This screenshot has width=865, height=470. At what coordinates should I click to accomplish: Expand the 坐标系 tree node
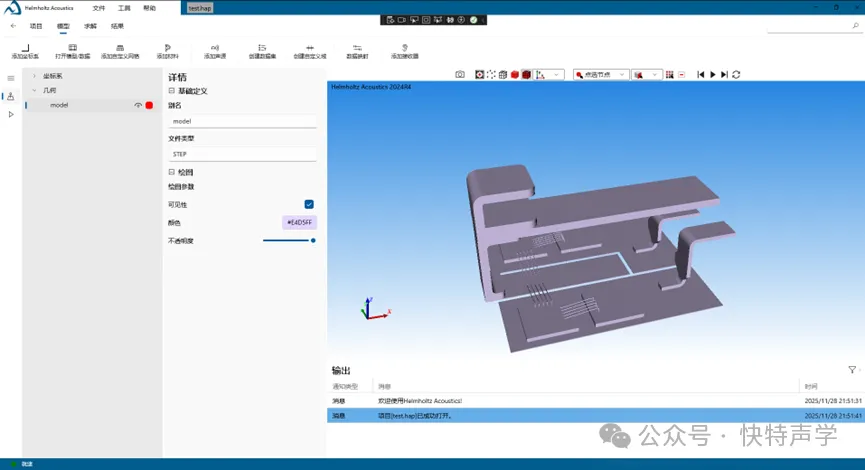coord(34,76)
